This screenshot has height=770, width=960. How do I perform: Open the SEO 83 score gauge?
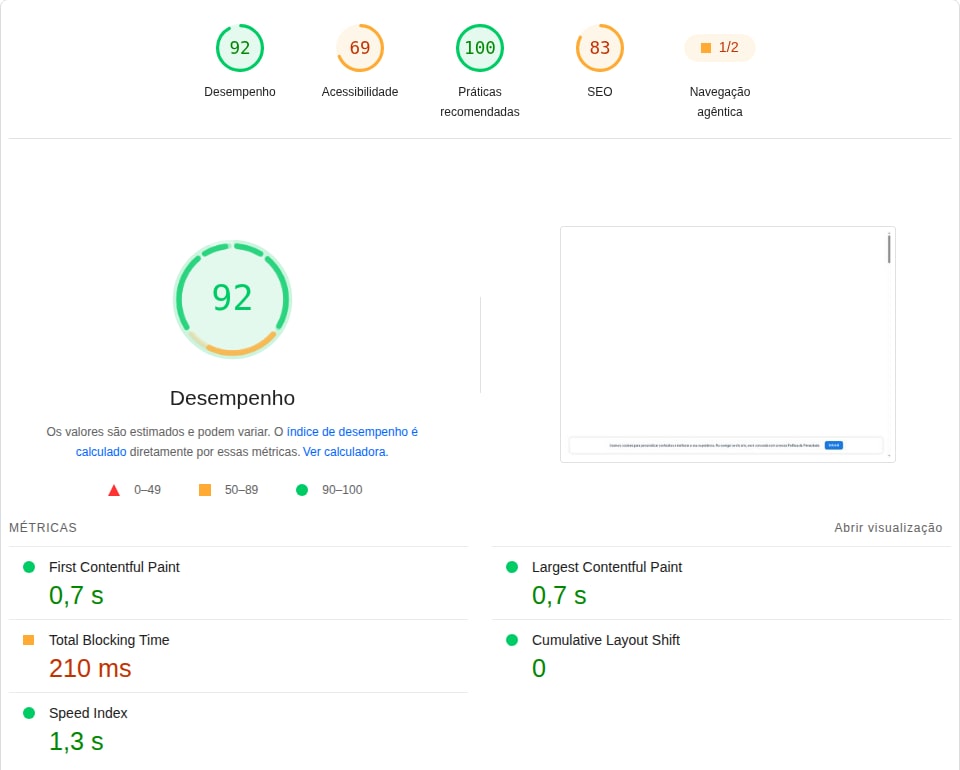coord(600,48)
